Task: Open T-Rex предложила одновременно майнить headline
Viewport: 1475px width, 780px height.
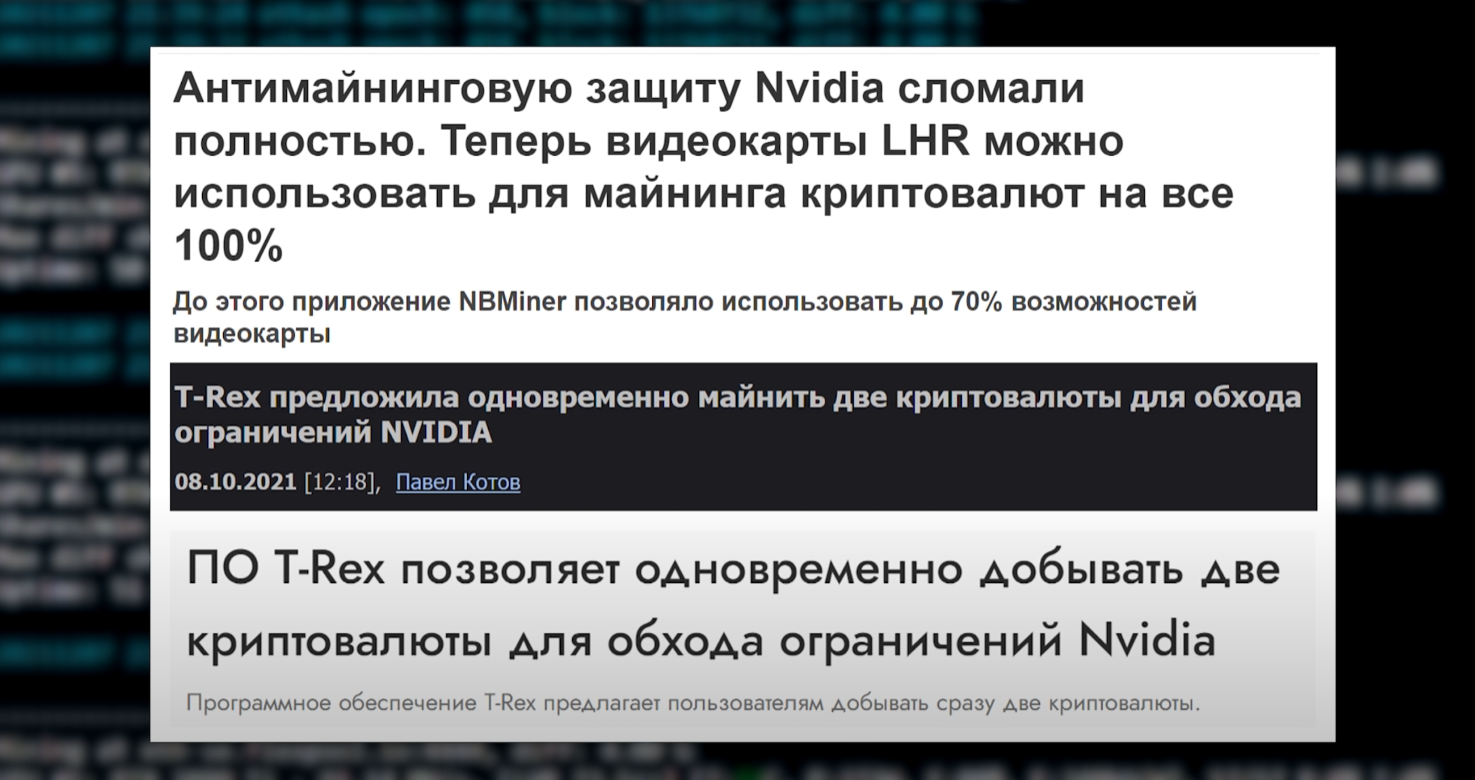Action: [x=738, y=415]
